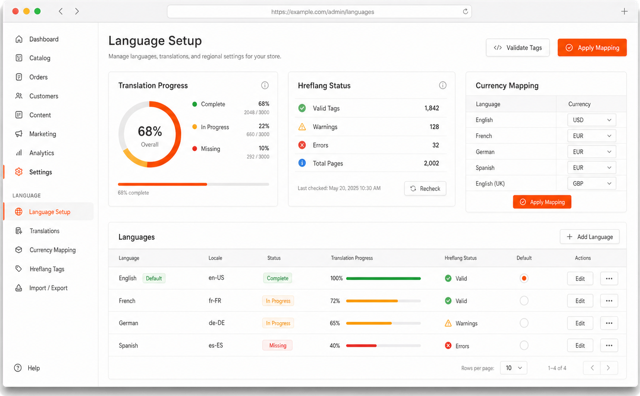
Task: Click the overall 68% complete progress bar
Action: click(x=193, y=184)
